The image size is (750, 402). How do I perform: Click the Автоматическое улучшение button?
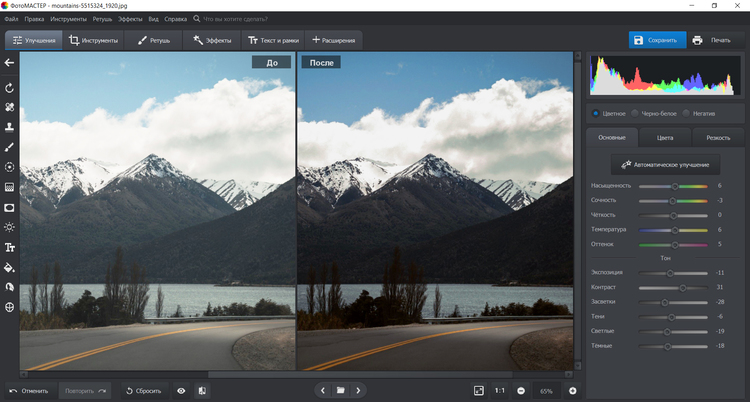pyautogui.click(x=665, y=164)
